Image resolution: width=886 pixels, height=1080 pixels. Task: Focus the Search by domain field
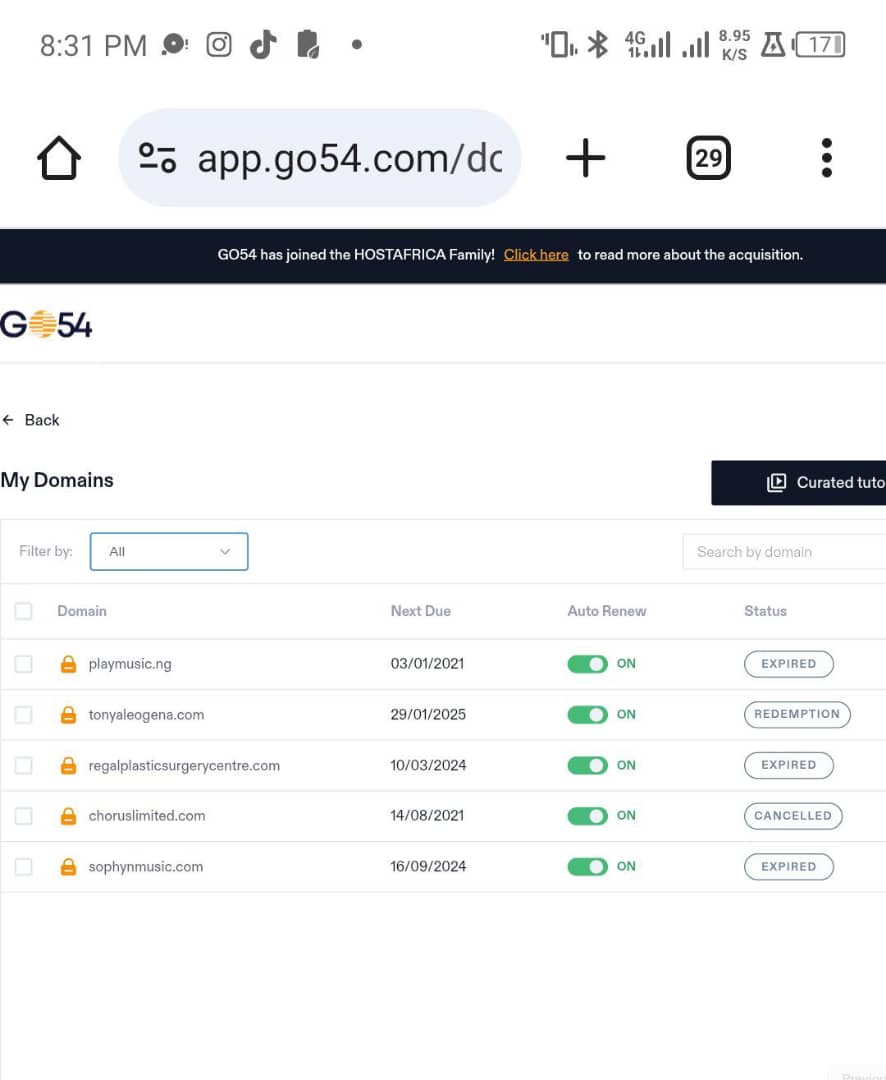point(784,552)
